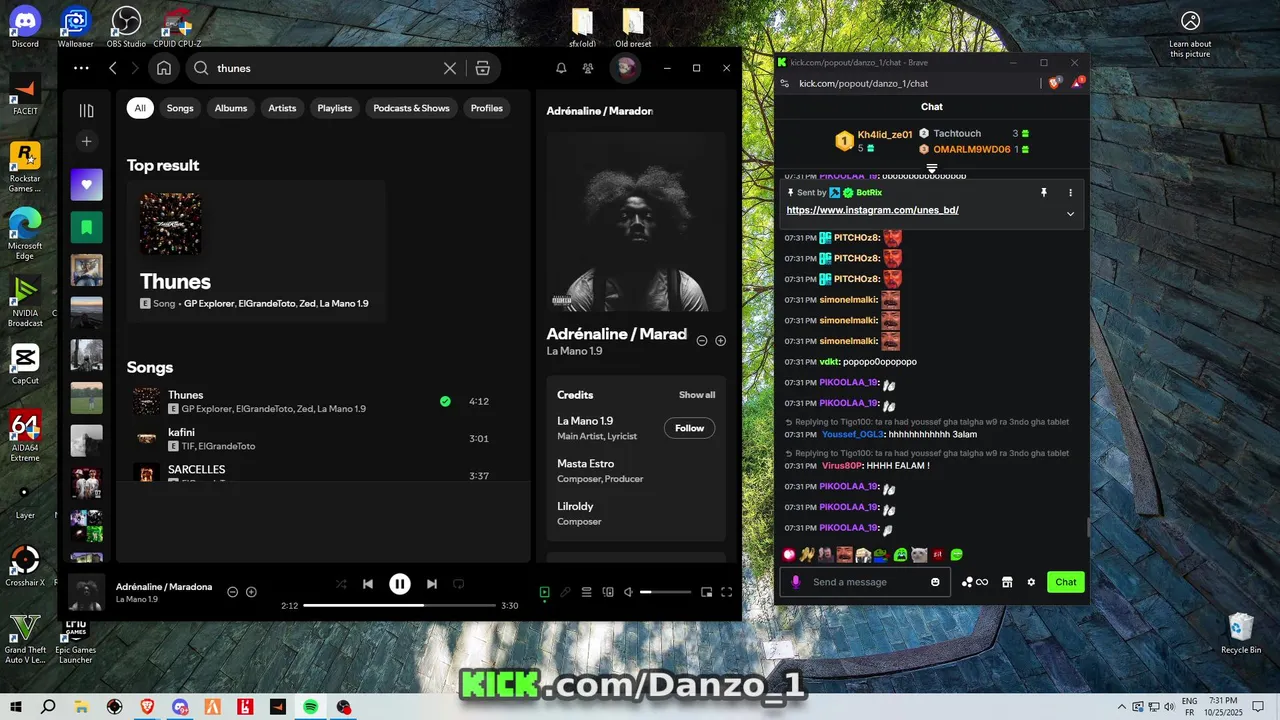Open Kick channel shop icon

coord(1007,582)
